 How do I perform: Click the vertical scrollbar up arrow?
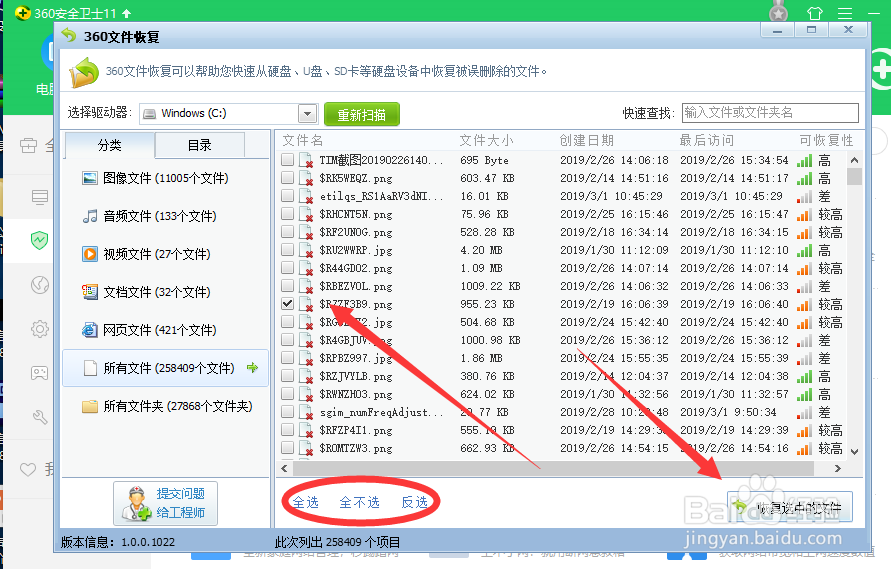tap(854, 160)
